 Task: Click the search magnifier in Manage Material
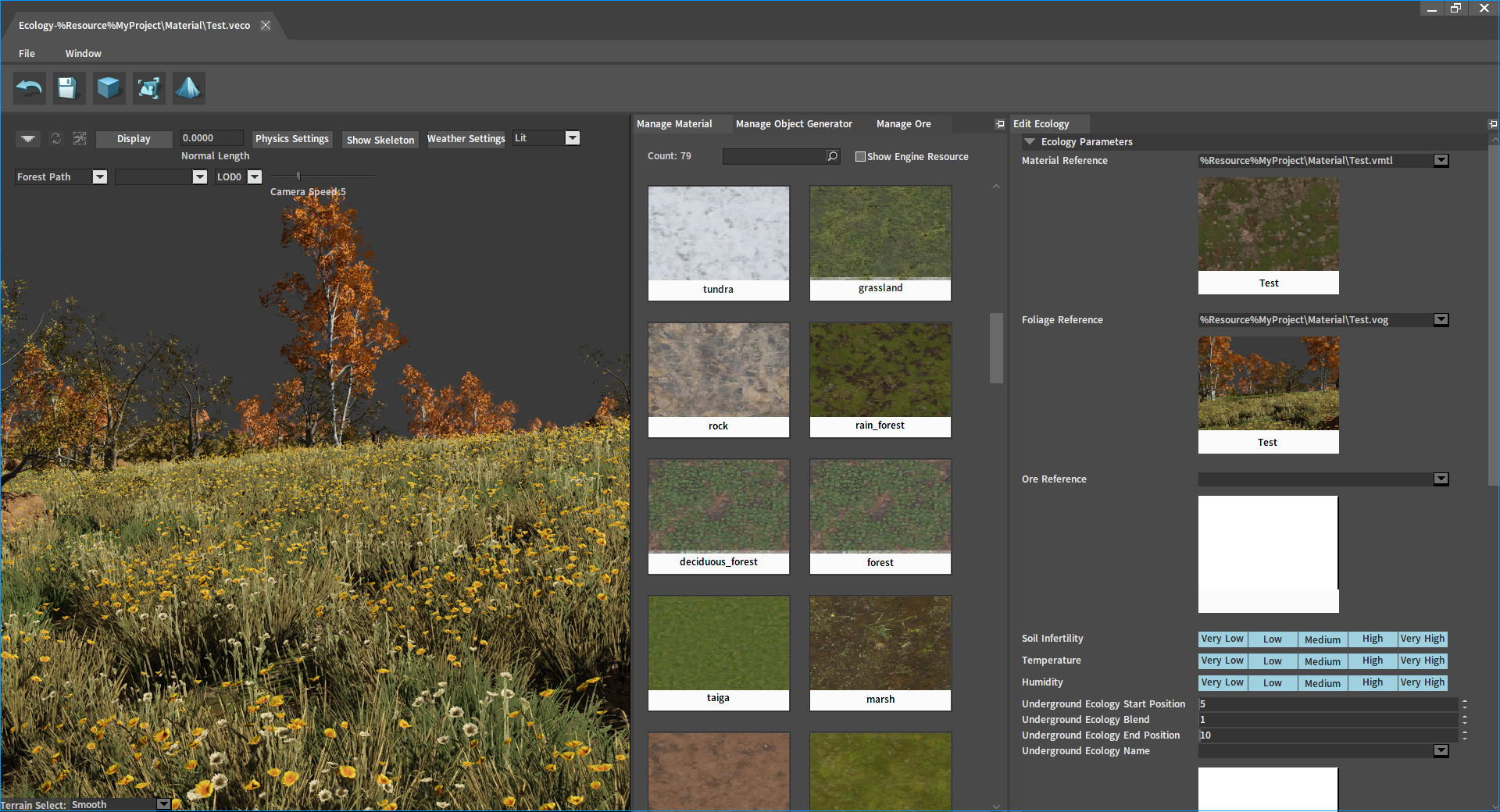click(833, 156)
